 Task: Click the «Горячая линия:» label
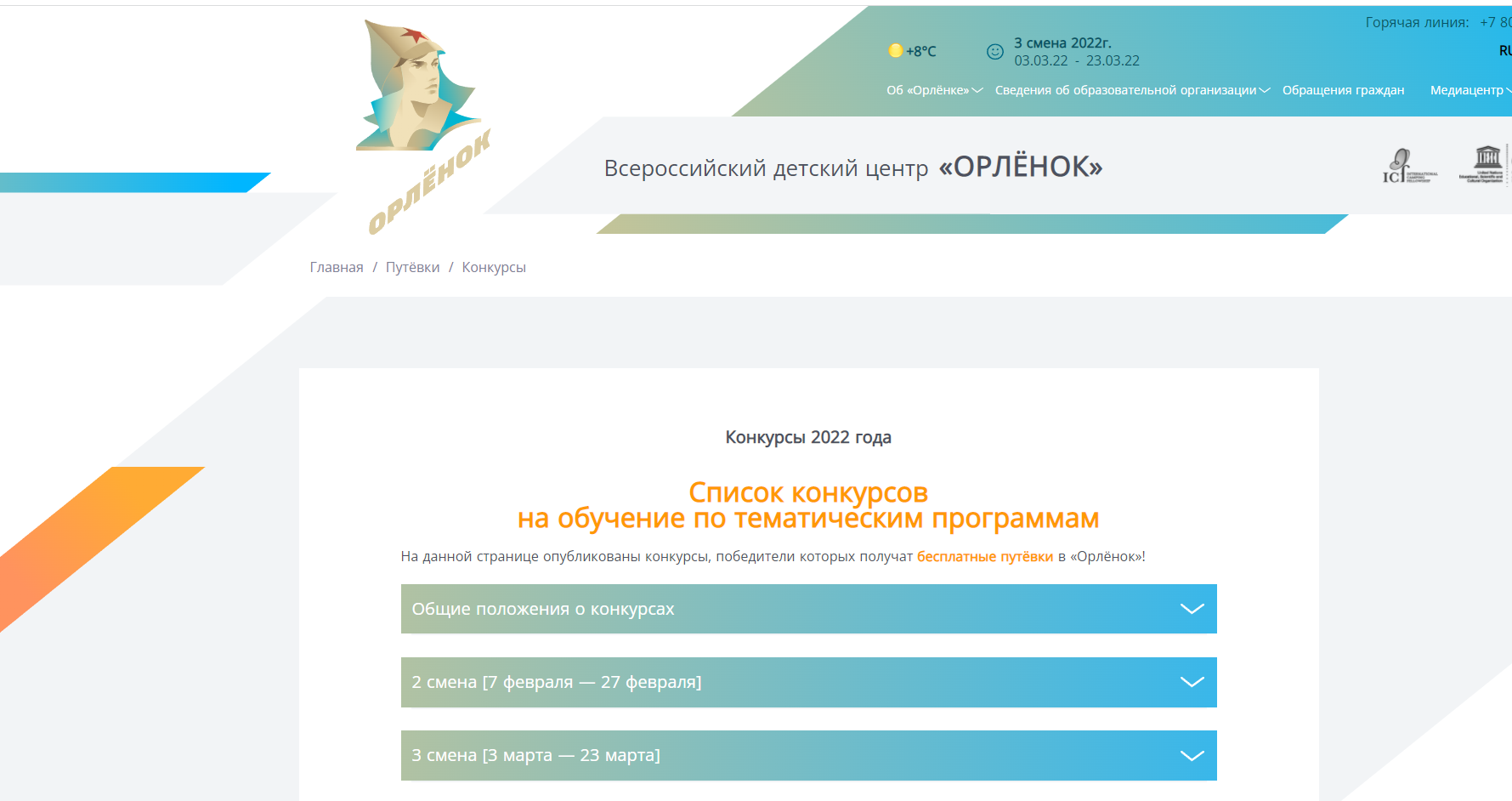point(1417,22)
